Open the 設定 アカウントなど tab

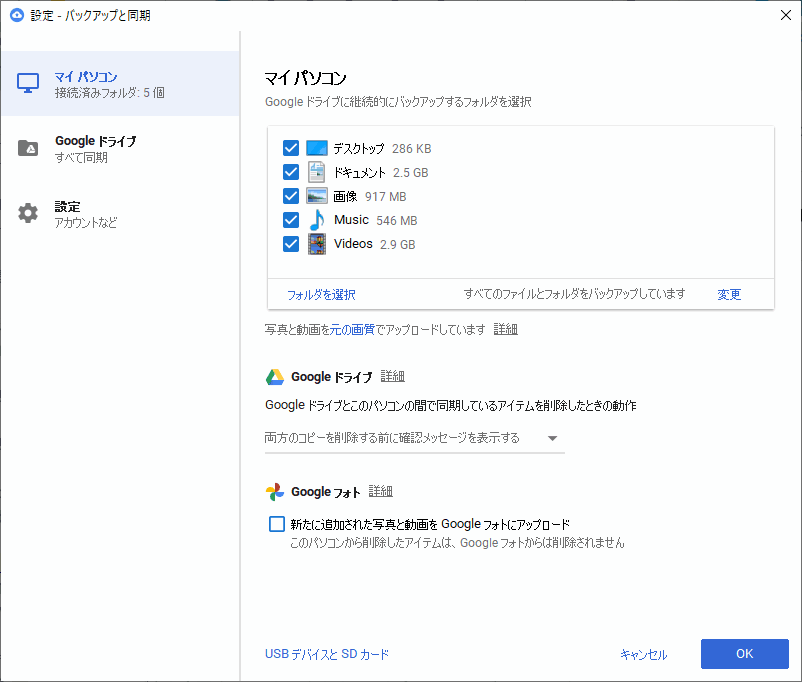(120, 214)
